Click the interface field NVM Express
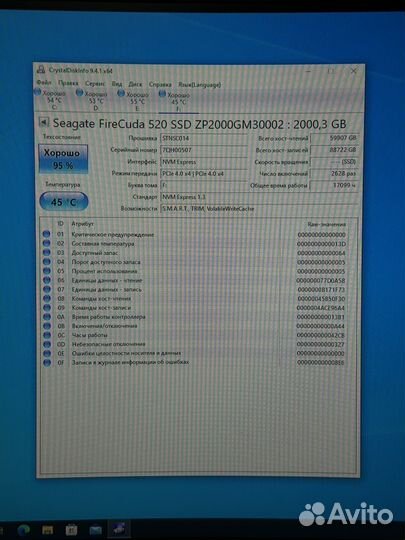The height and width of the screenshot is (540, 405). pyautogui.click(x=204, y=162)
